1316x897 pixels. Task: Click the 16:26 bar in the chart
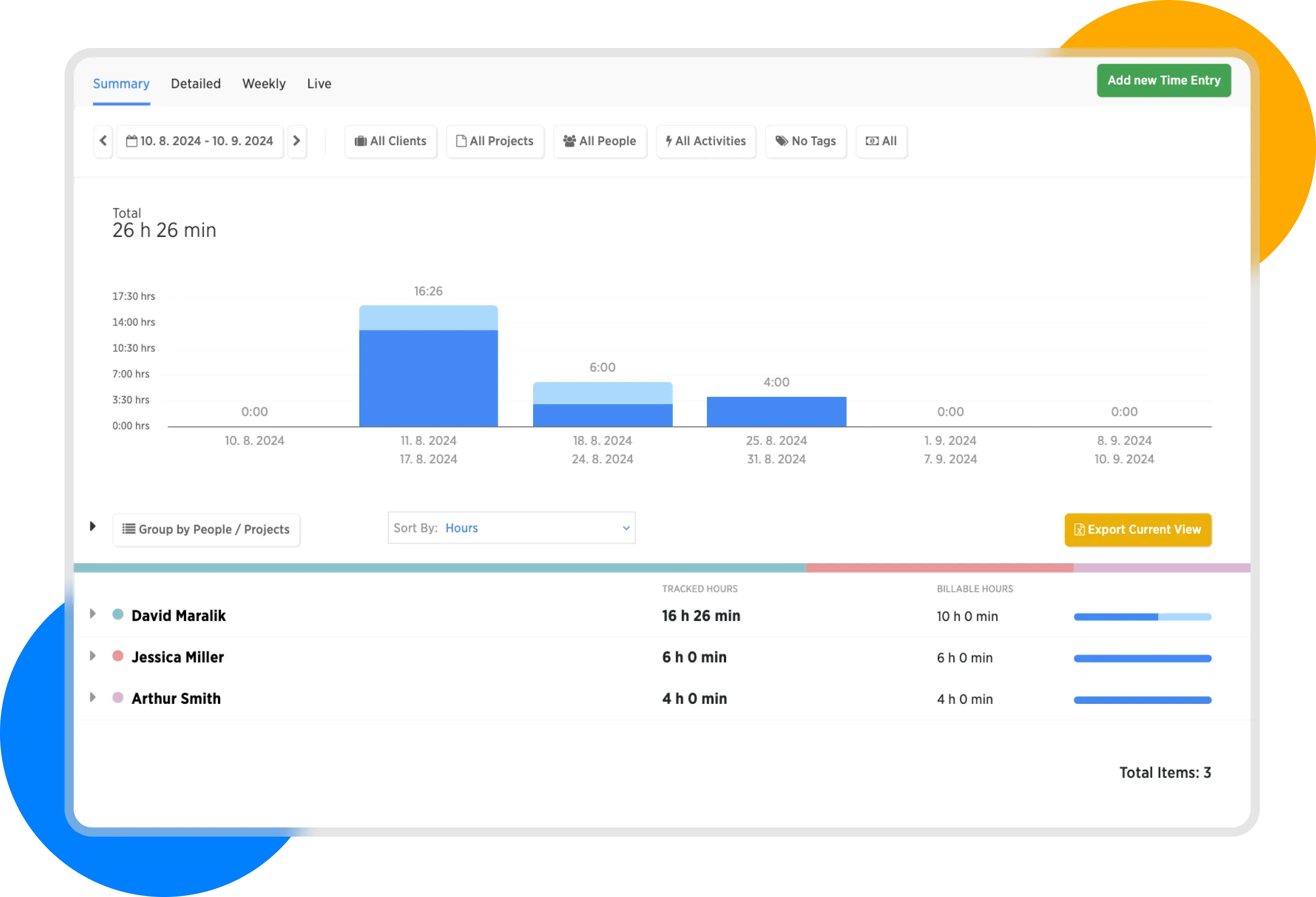tap(429, 368)
